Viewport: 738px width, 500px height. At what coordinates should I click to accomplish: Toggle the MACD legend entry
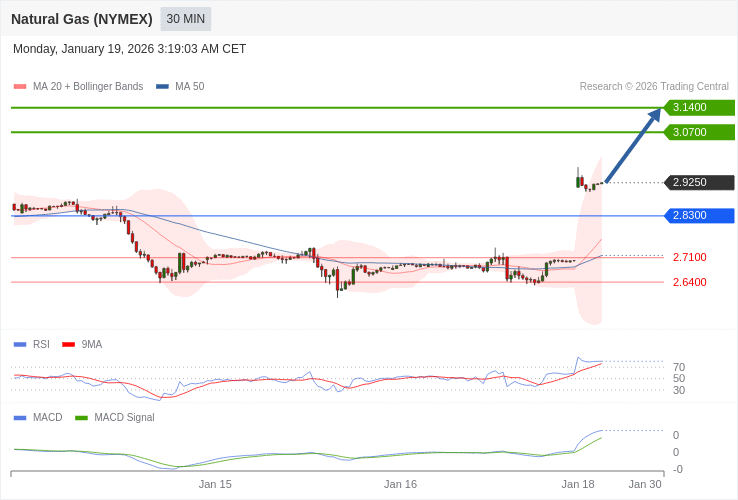pos(47,417)
